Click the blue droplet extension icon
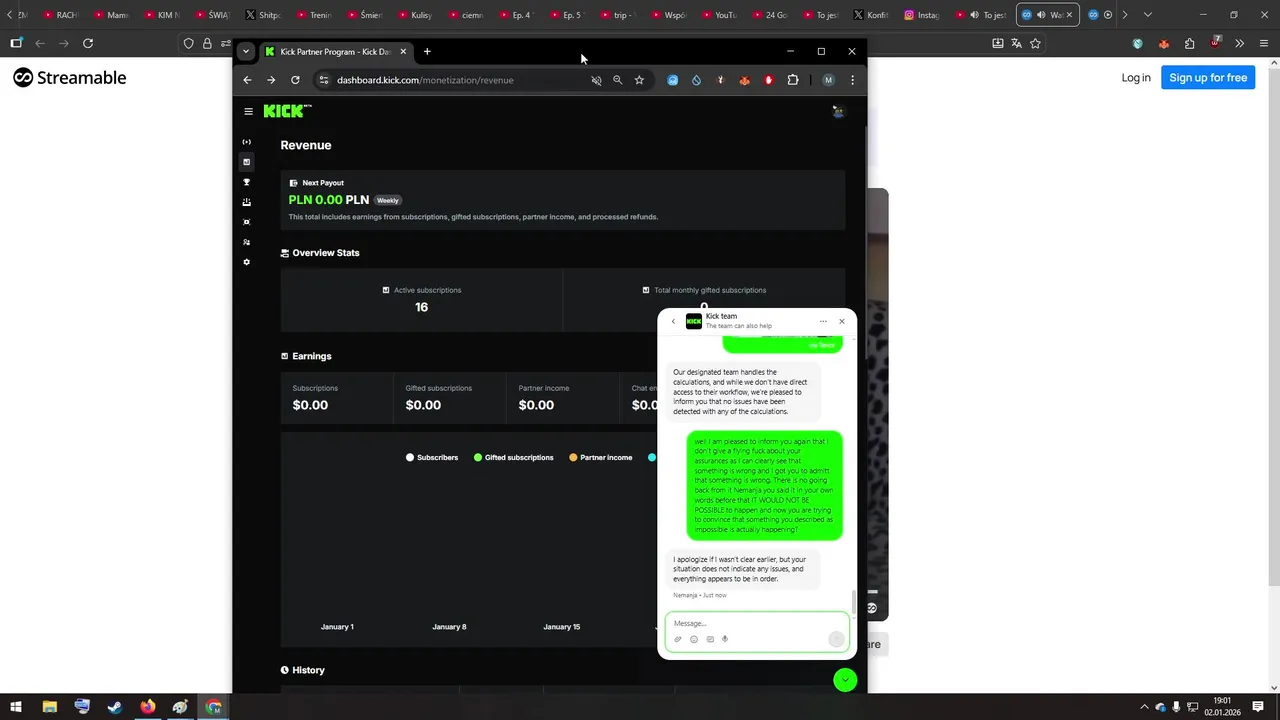Viewport: 1280px width, 720px height. [696, 80]
